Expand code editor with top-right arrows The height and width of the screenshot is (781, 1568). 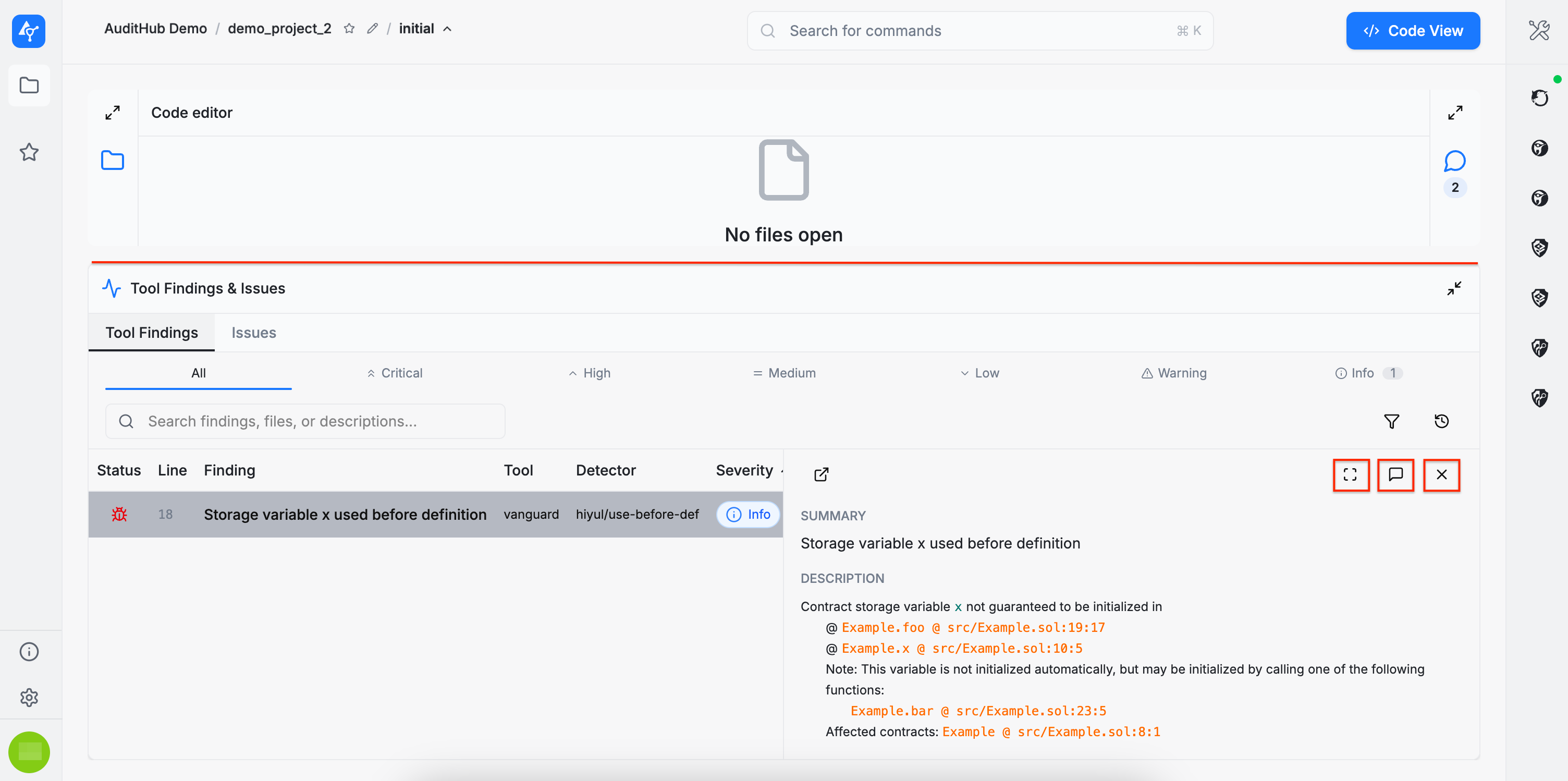pos(1455,113)
